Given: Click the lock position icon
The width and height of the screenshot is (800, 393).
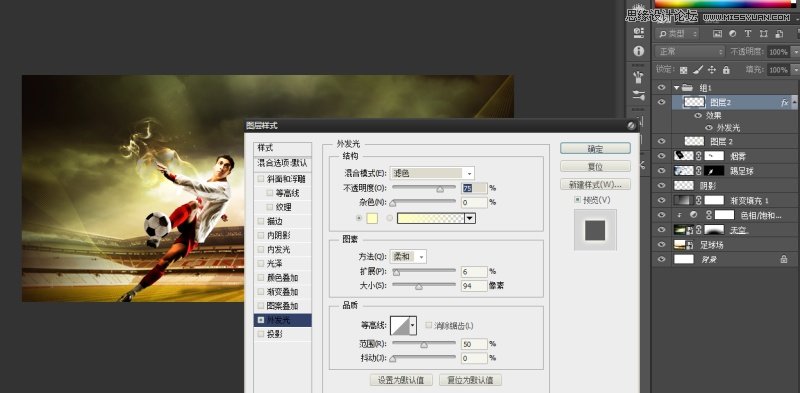Looking at the screenshot, I should coord(712,70).
